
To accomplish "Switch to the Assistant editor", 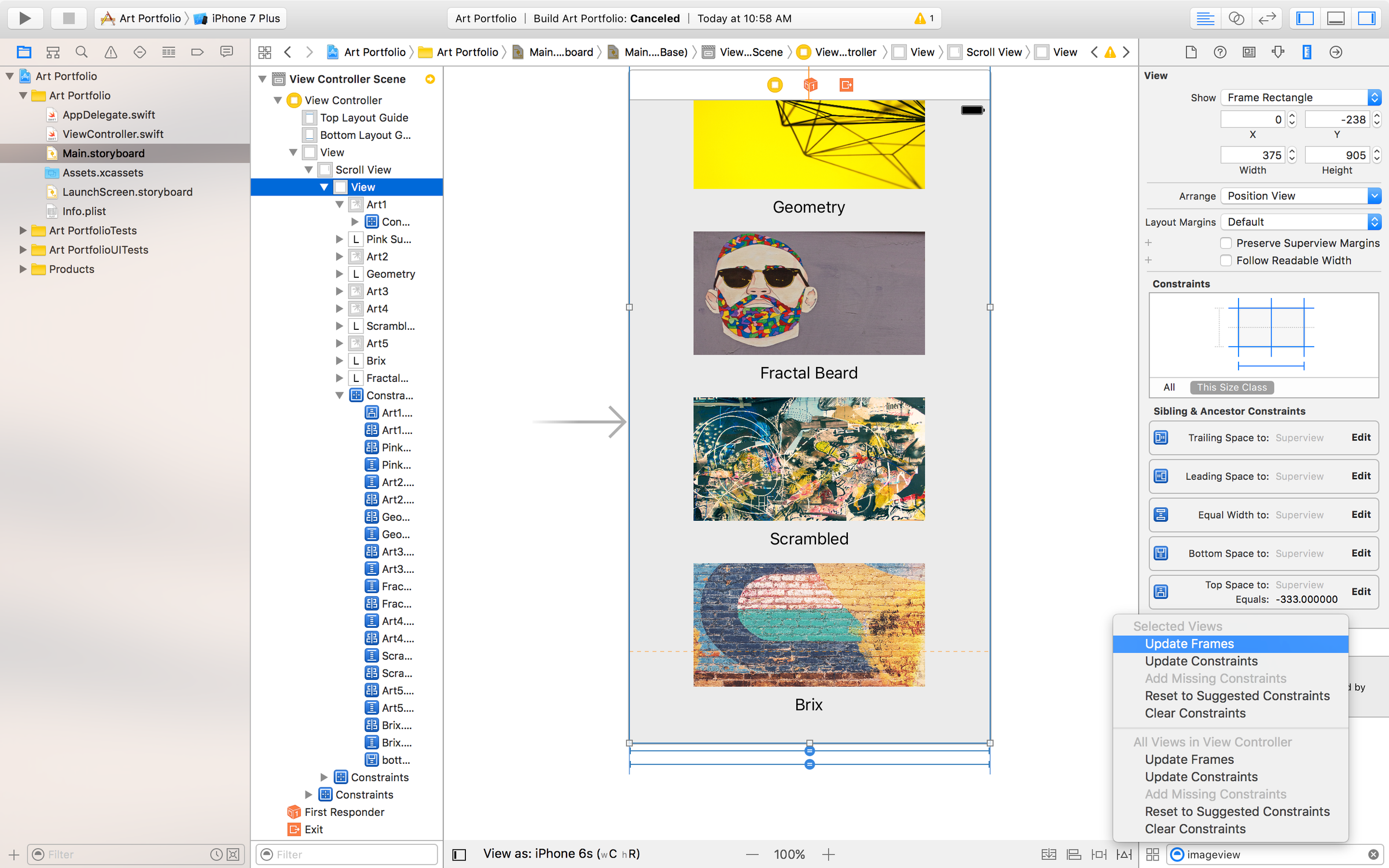I will (1237, 18).
